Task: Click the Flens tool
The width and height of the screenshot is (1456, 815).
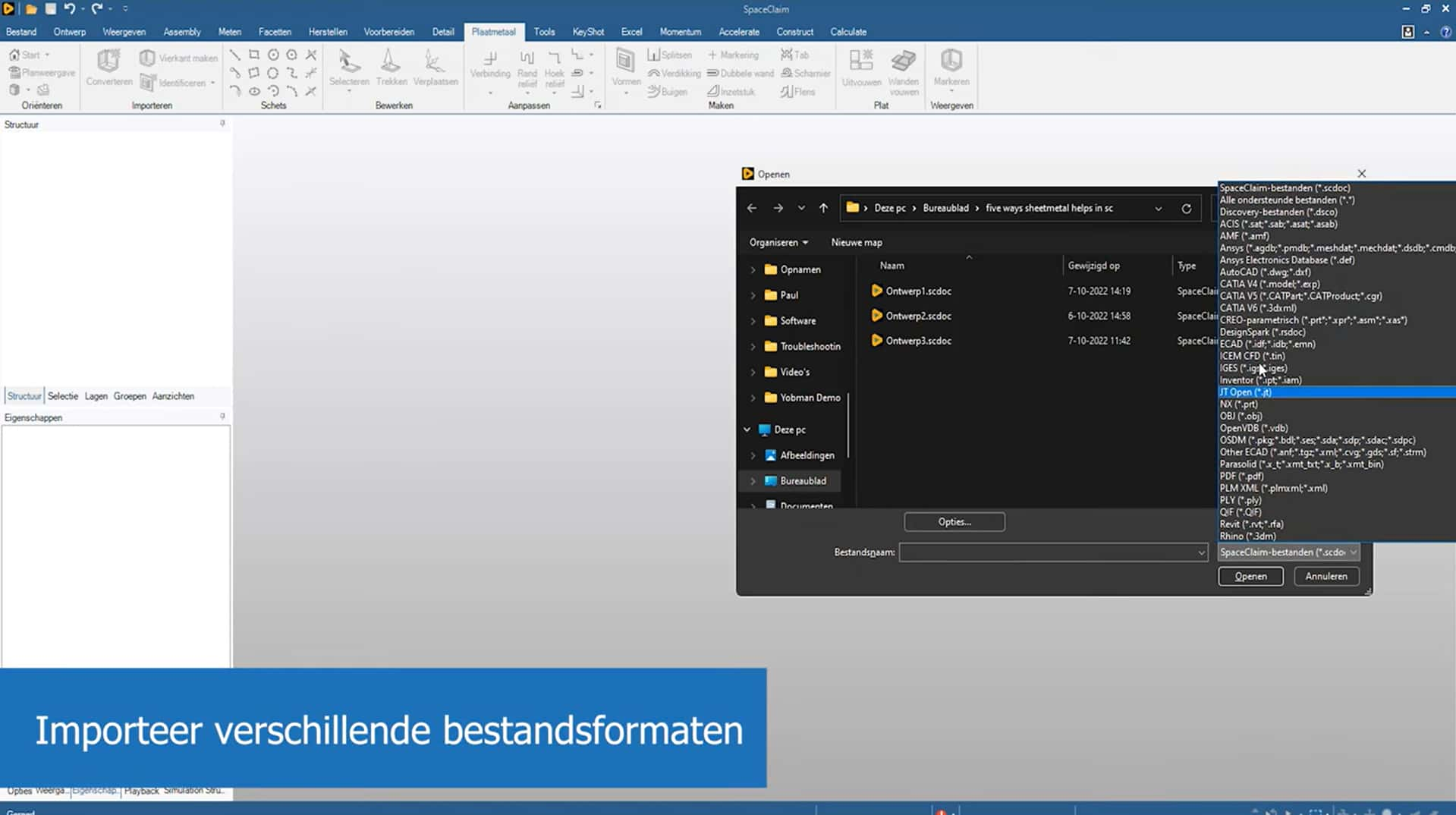Action: pos(797,91)
